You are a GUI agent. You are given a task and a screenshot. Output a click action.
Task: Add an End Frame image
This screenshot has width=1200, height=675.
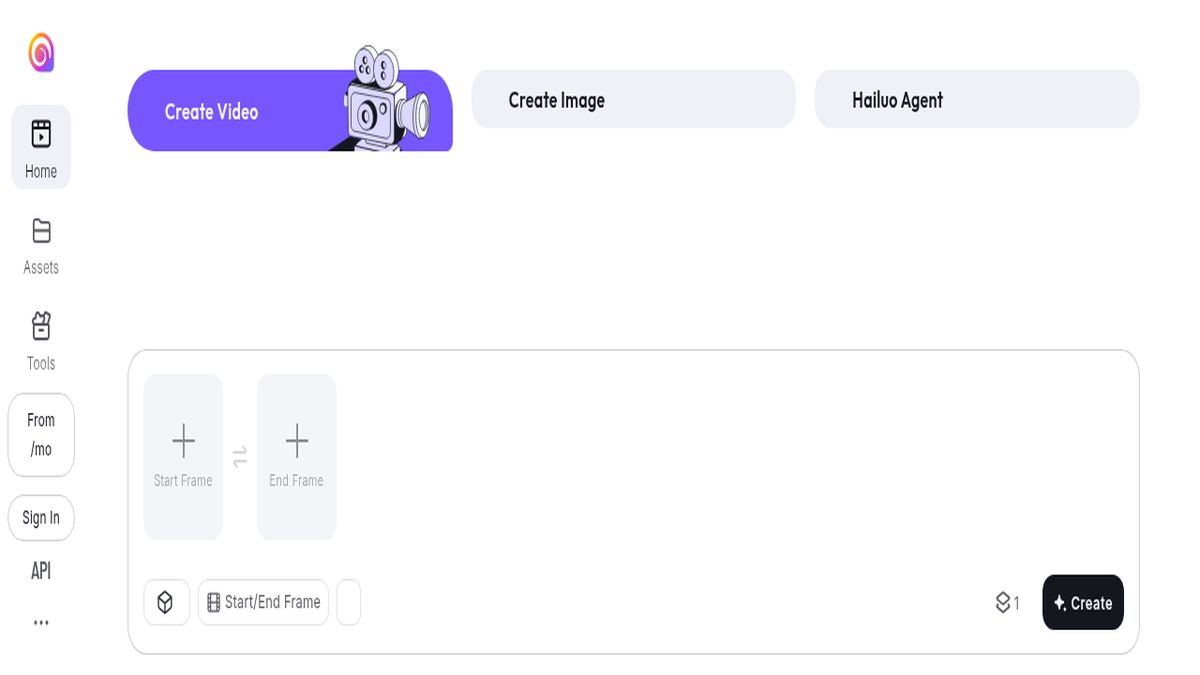296,456
